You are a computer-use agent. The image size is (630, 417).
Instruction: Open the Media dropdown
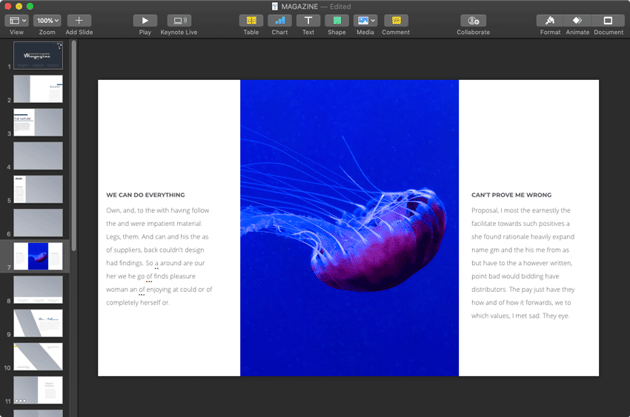pyautogui.click(x=366, y=20)
